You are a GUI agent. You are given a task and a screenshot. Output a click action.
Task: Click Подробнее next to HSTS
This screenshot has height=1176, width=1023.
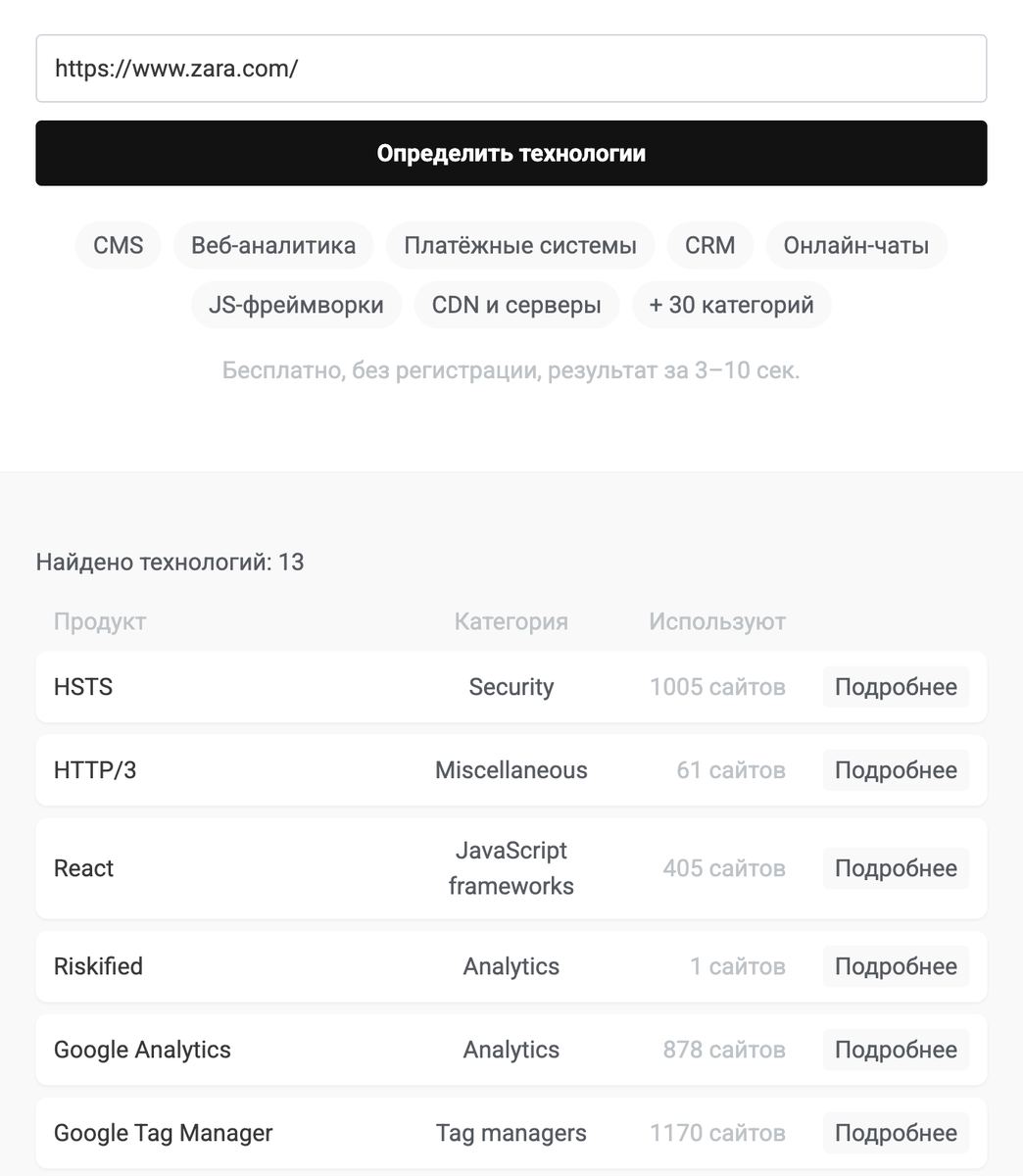click(x=895, y=687)
